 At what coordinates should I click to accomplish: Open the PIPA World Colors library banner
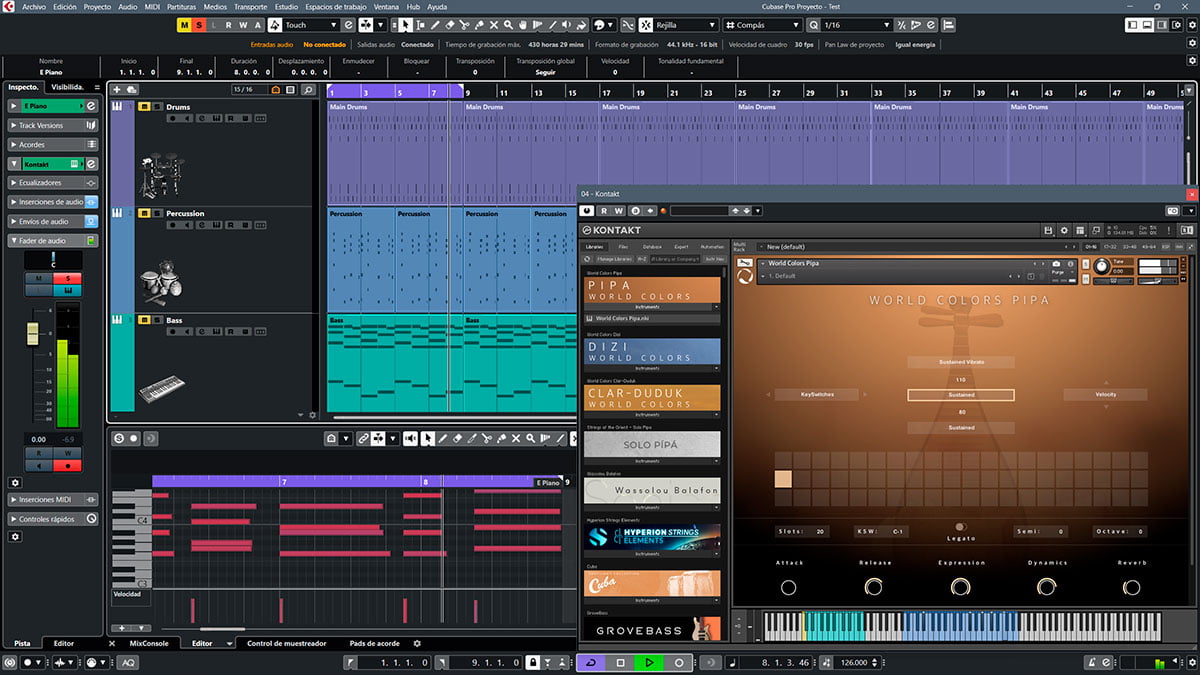coord(651,290)
